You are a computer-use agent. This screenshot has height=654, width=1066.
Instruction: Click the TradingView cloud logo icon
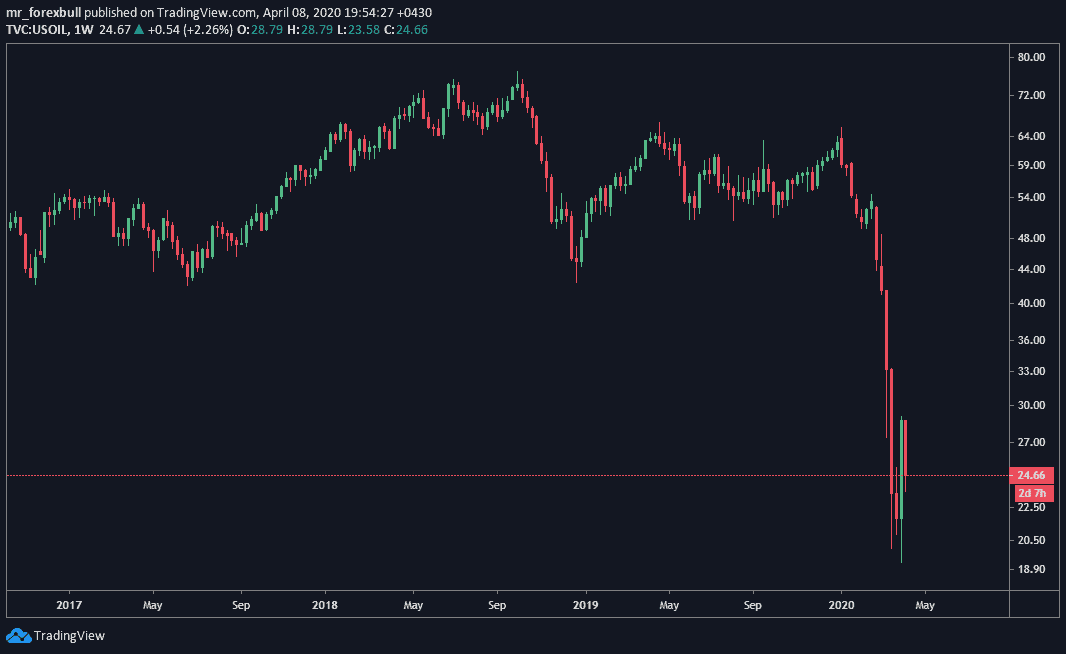coord(18,635)
